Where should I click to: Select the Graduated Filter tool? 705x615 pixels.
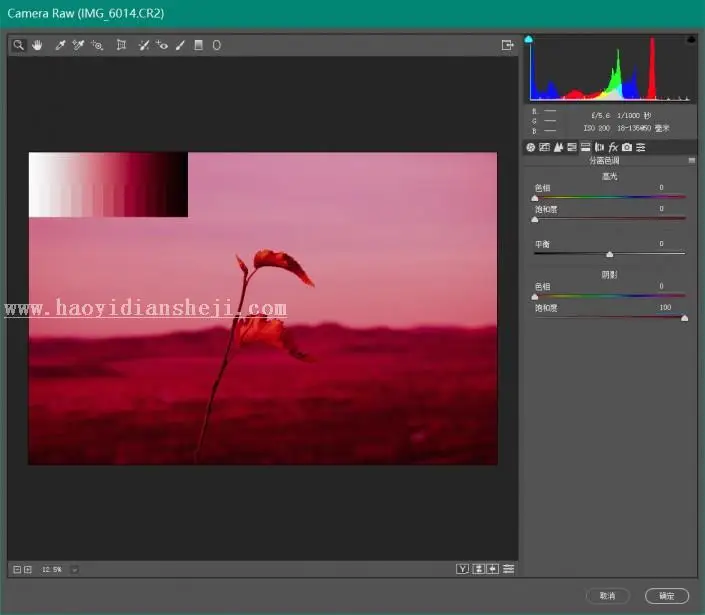[198, 45]
